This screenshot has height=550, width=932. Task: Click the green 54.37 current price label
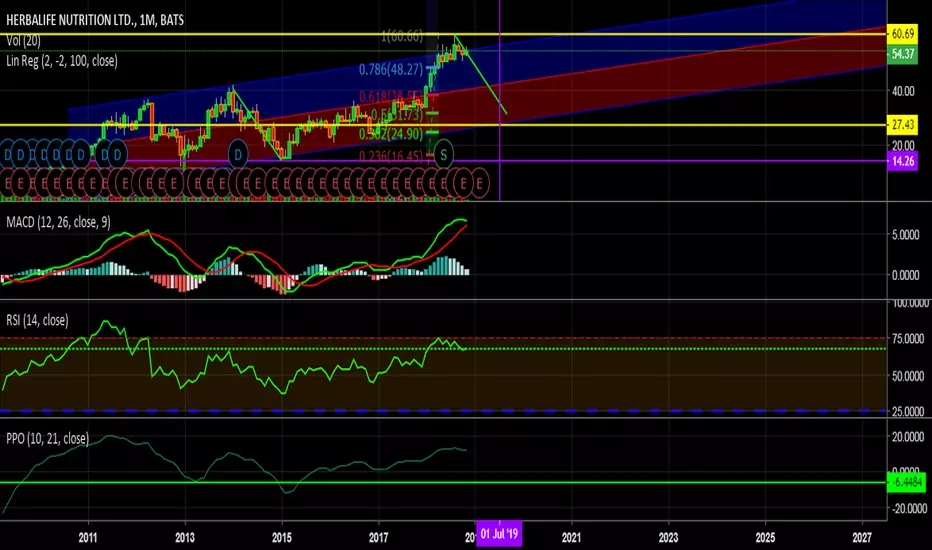coord(902,54)
